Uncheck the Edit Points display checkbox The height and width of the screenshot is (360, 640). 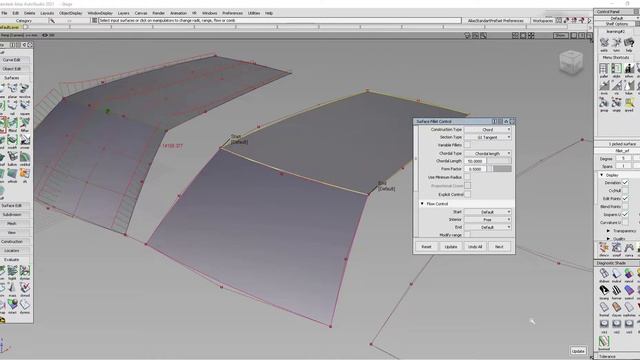[625, 198]
